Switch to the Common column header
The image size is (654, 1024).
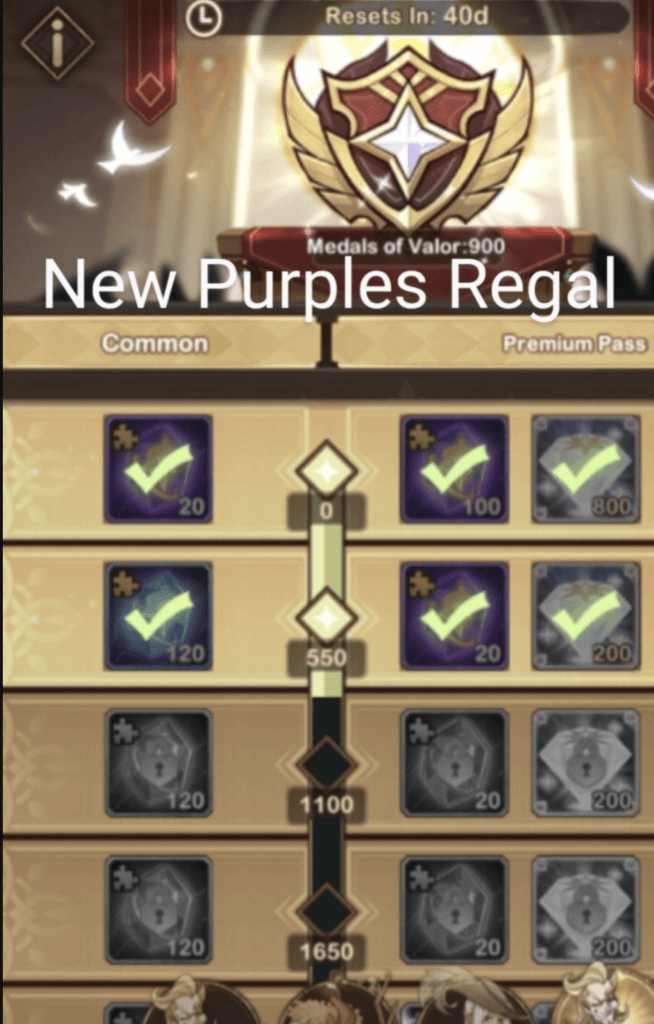(155, 344)
